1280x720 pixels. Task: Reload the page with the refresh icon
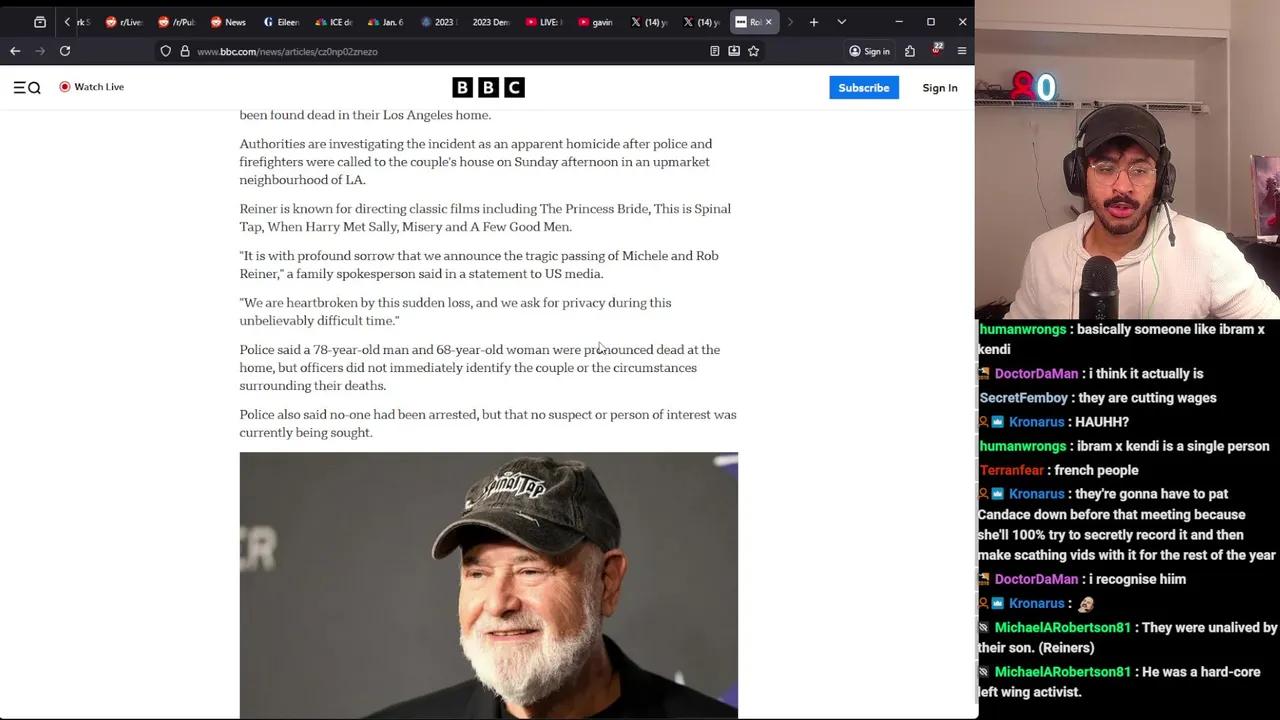pyautogui.click(x=65, y=51)
